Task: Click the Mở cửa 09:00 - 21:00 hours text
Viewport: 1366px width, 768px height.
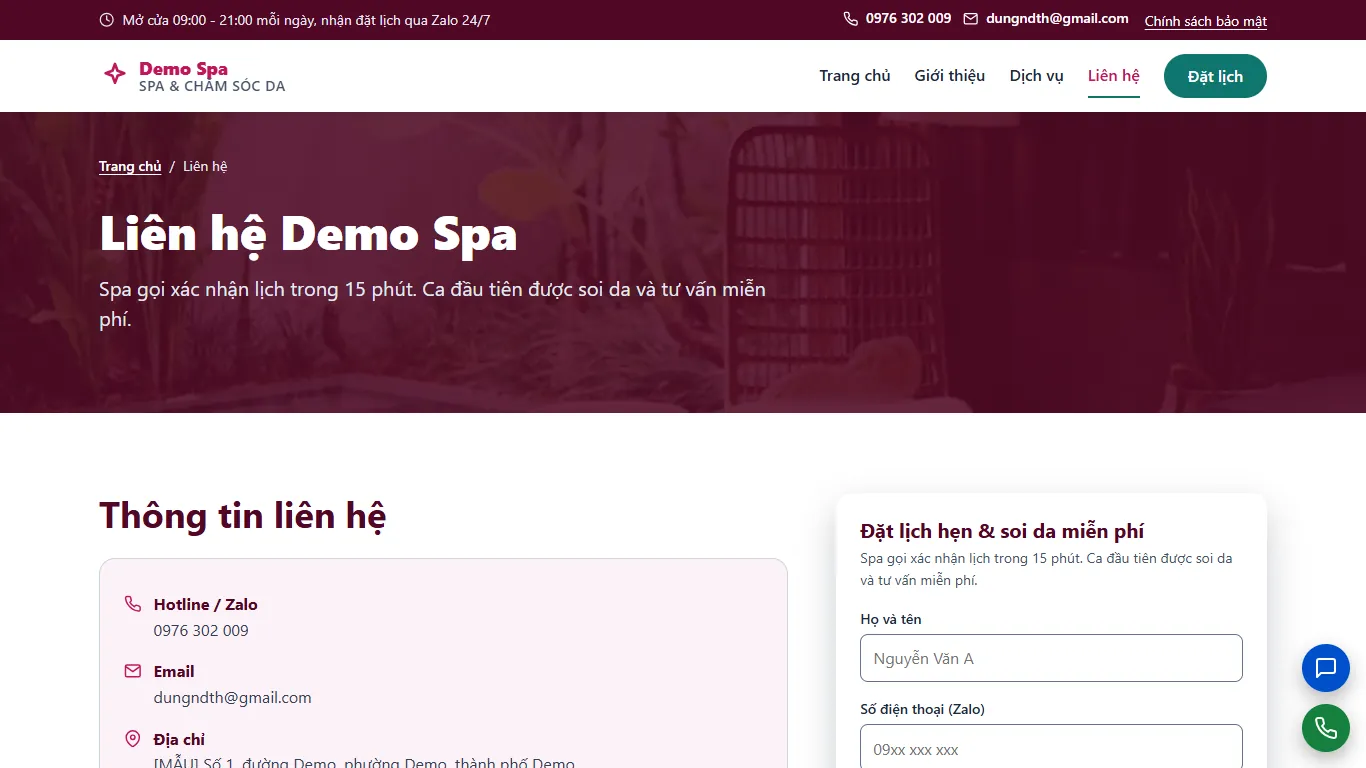Action: tap(306, 20)
